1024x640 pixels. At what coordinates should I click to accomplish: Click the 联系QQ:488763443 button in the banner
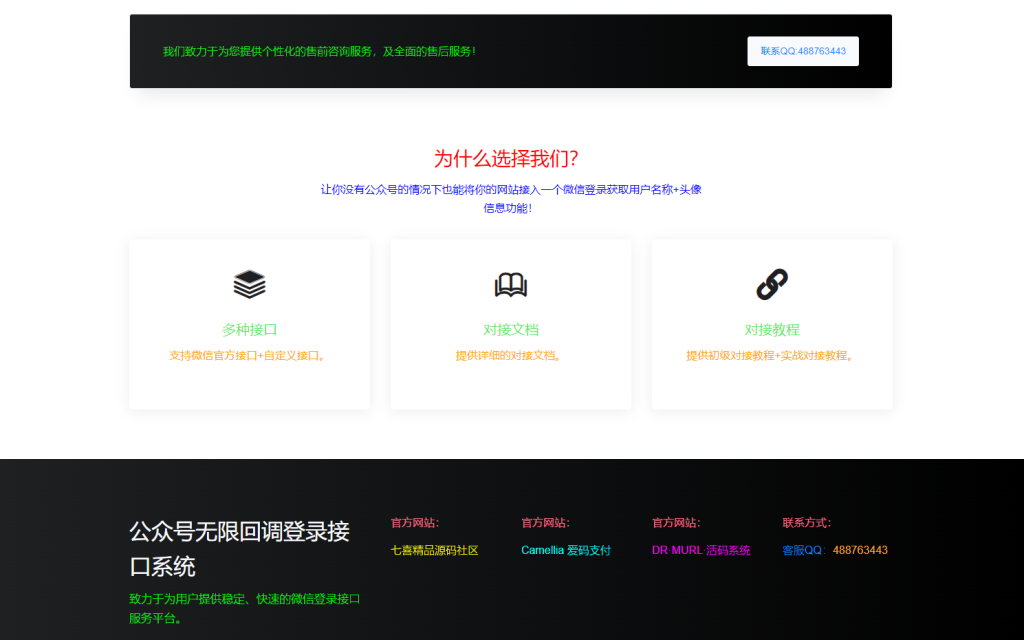(x=802, y=50)
